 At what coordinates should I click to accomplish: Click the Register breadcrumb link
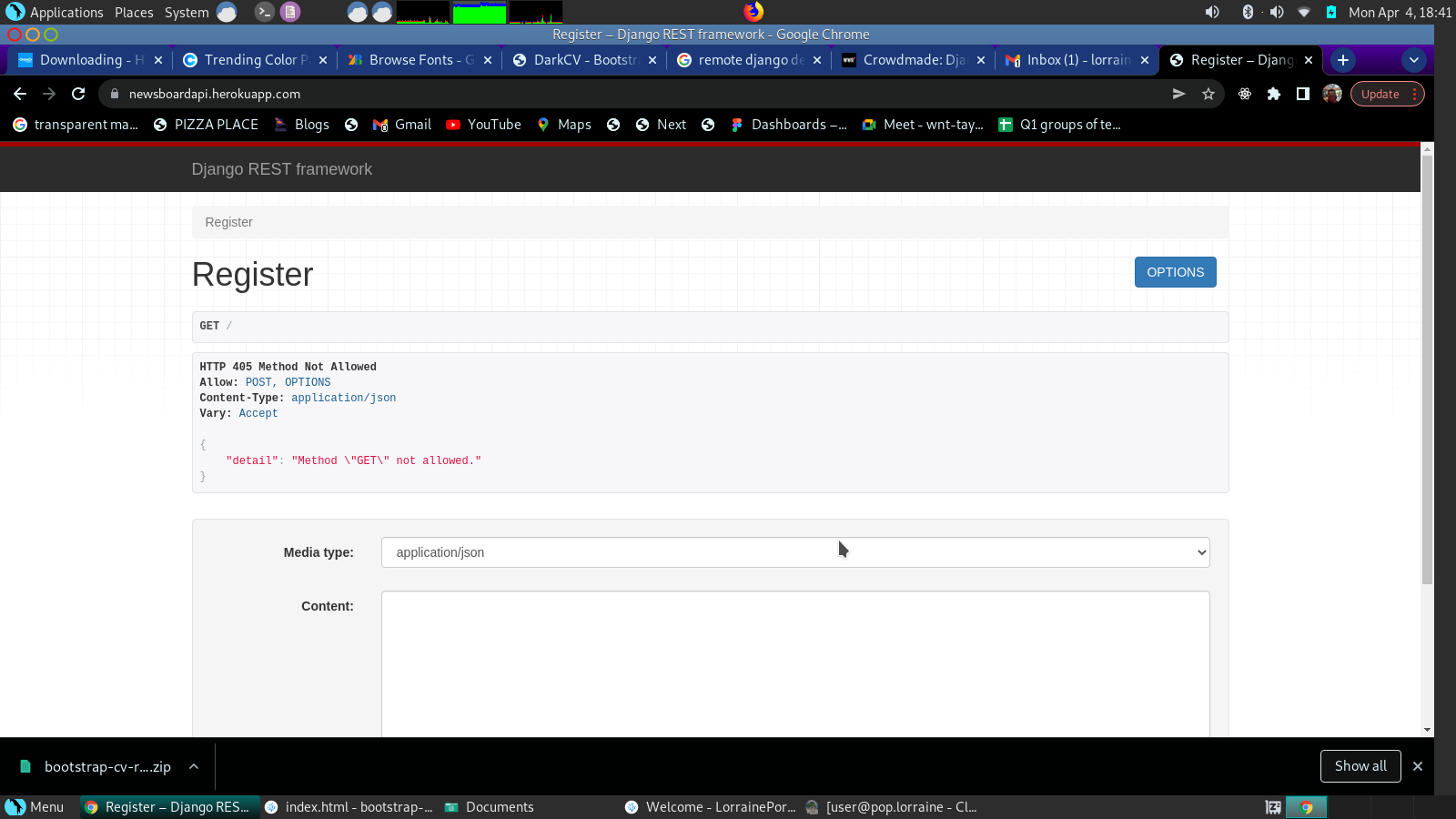228,222
